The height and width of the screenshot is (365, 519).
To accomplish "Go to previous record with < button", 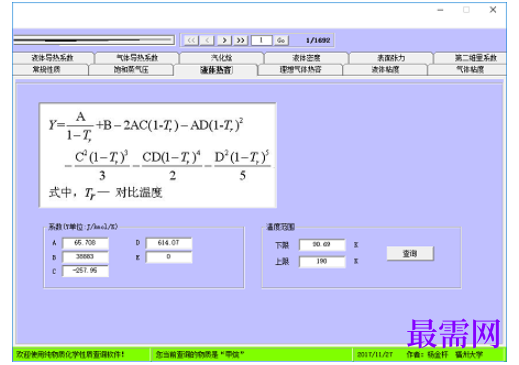I will 208,40.
